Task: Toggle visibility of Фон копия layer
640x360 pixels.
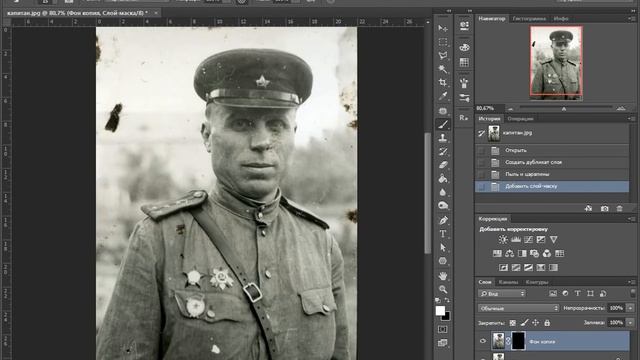Action: (483, 341)
